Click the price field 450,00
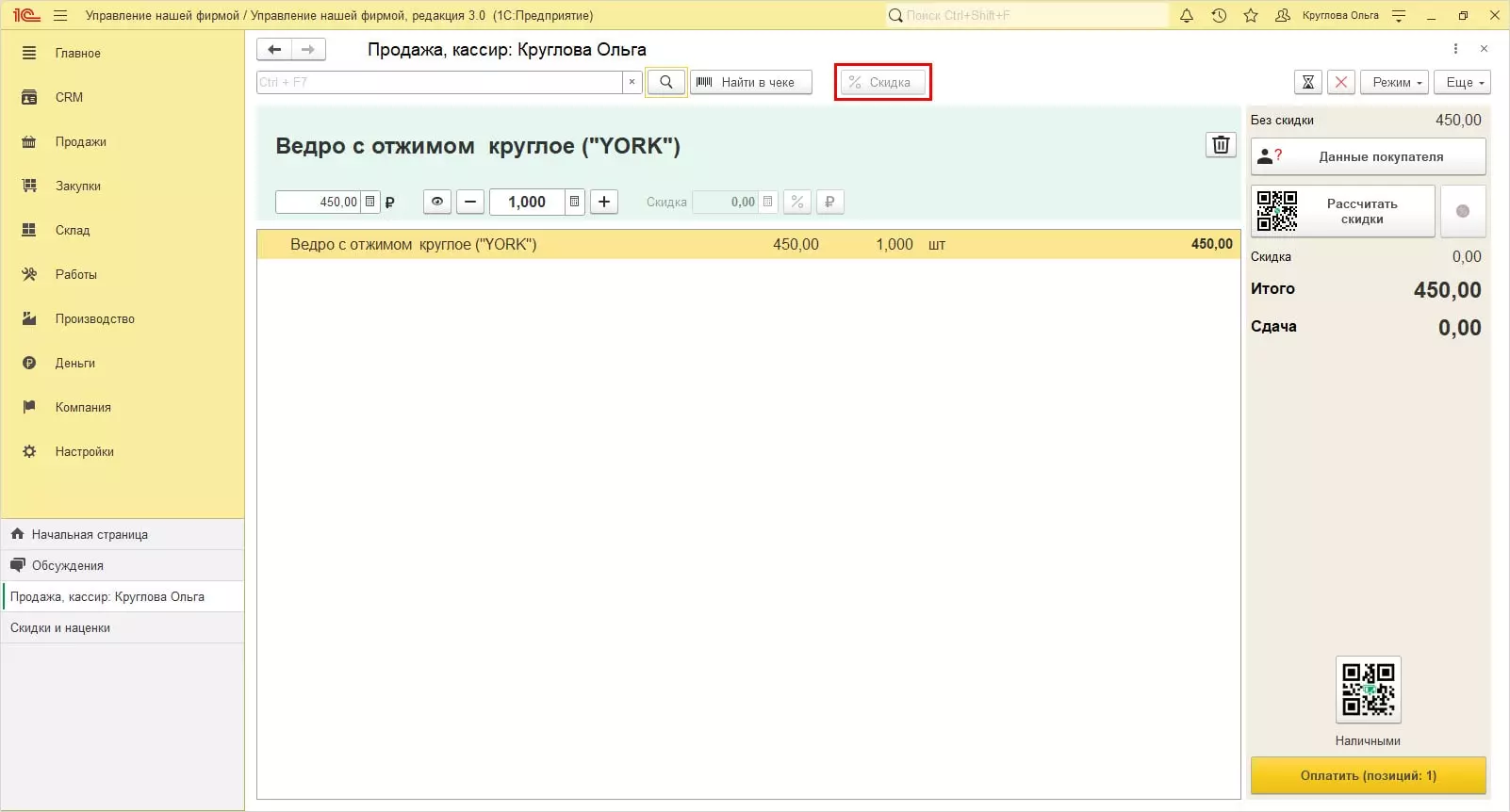The width and height of the screenshot is (1510, 812). (x=319, y=202)
